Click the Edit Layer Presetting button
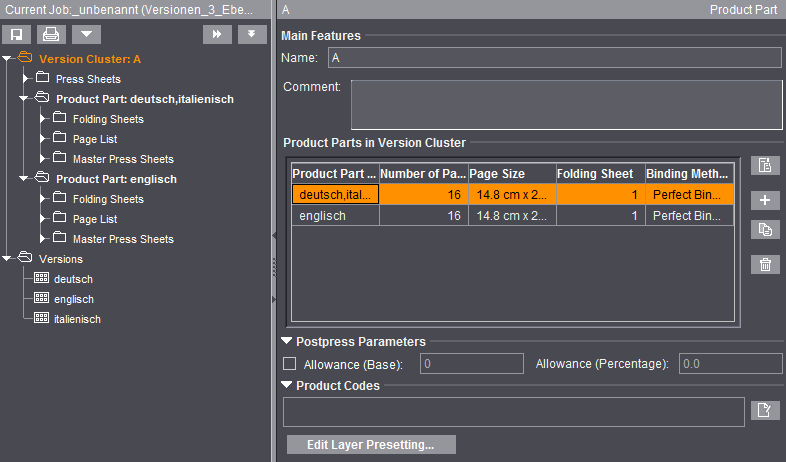The width and height of the screenshot is (786, 462). pos(371,444)
